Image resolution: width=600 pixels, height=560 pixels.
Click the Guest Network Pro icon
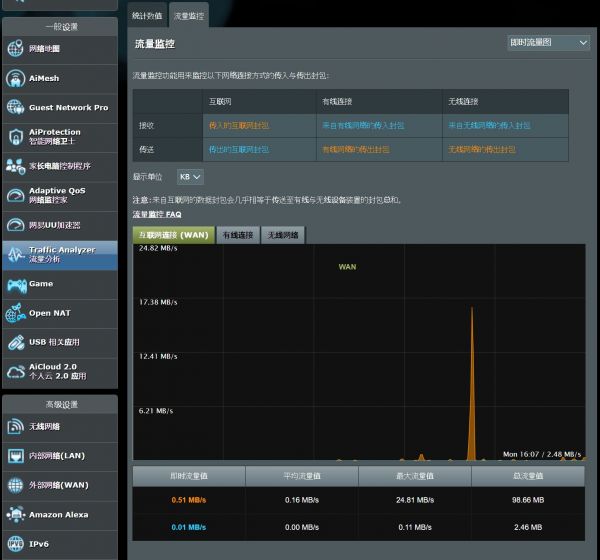(x=15, y=107)
